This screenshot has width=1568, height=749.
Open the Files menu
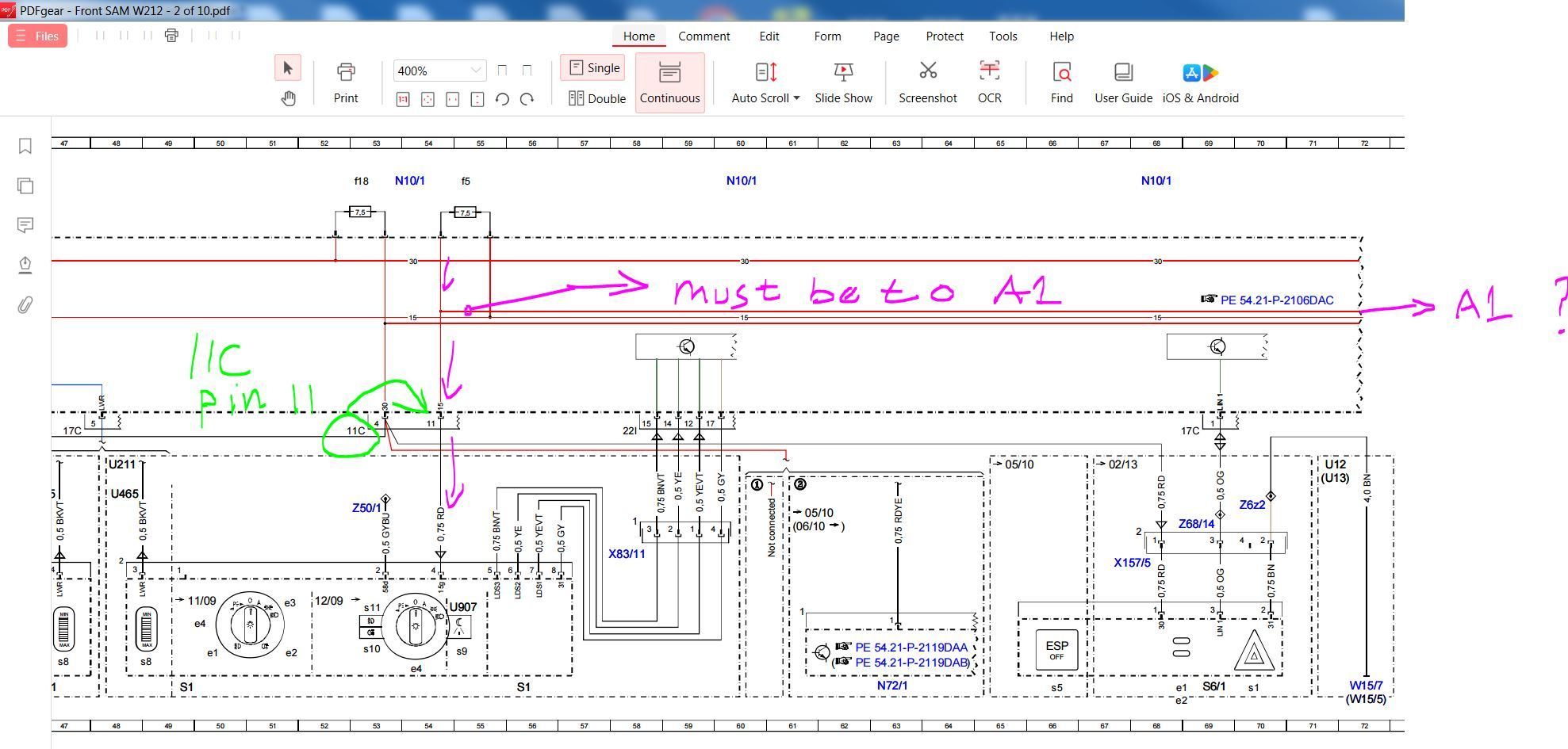37,36
